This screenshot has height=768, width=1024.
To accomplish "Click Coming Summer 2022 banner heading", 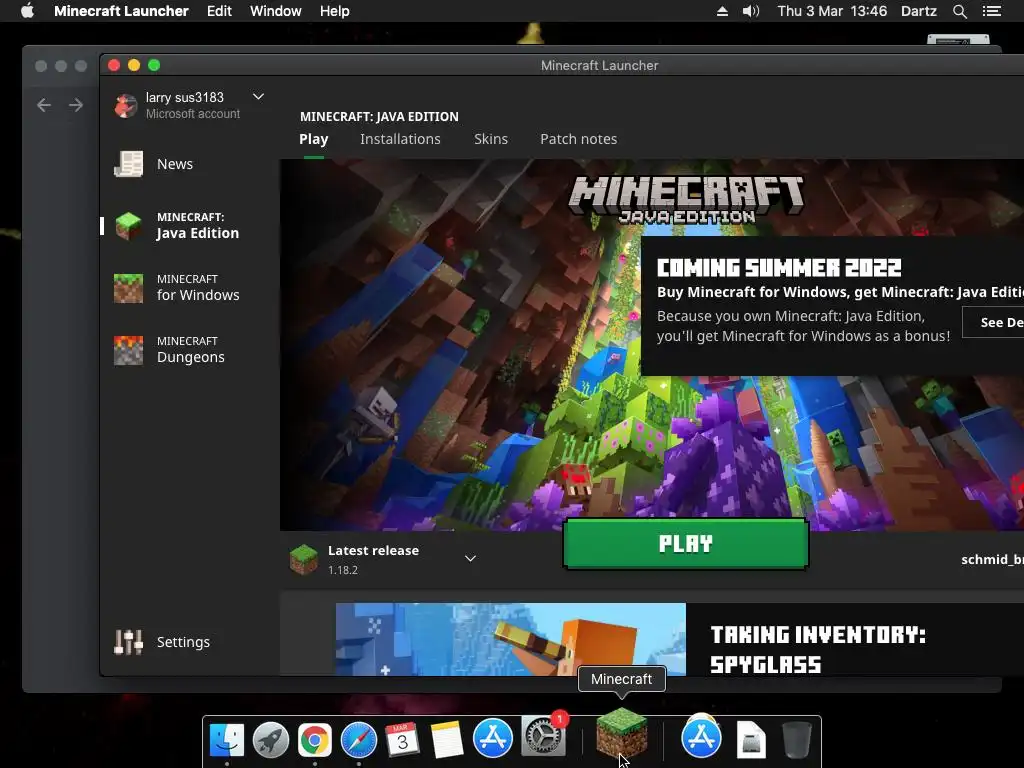I will 778,268.
